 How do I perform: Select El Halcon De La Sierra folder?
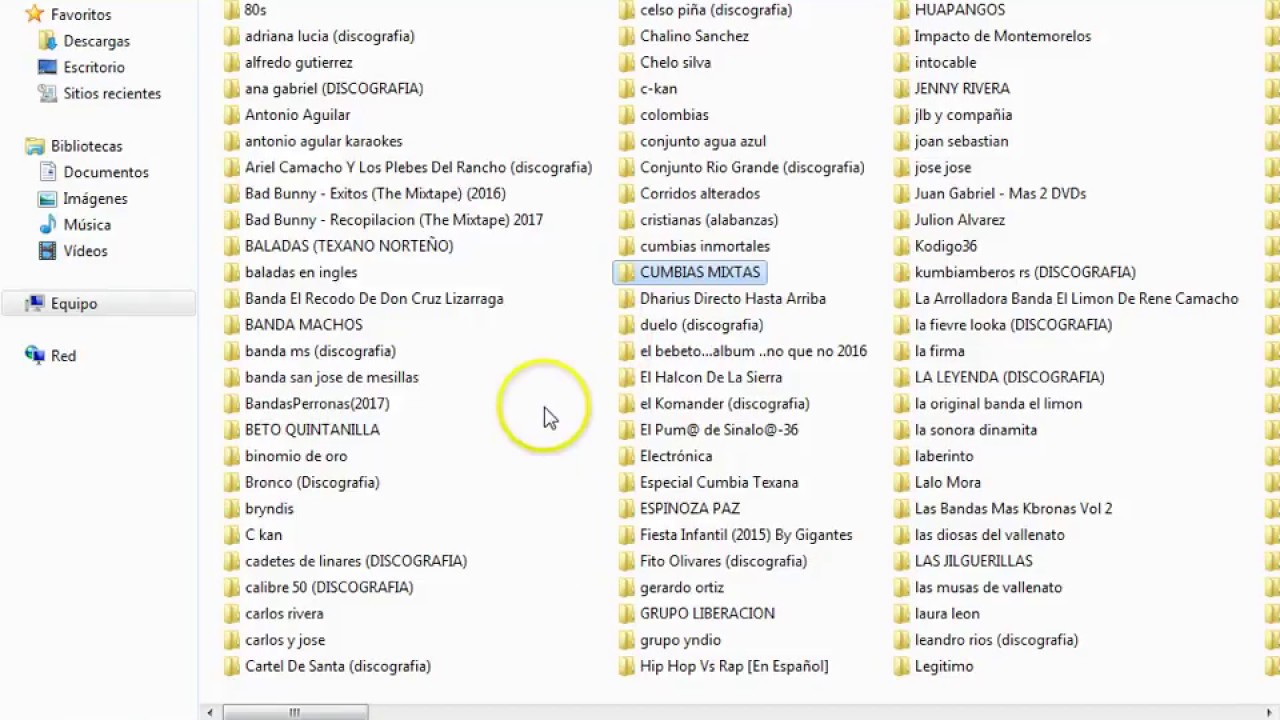[x=711, y=377]
